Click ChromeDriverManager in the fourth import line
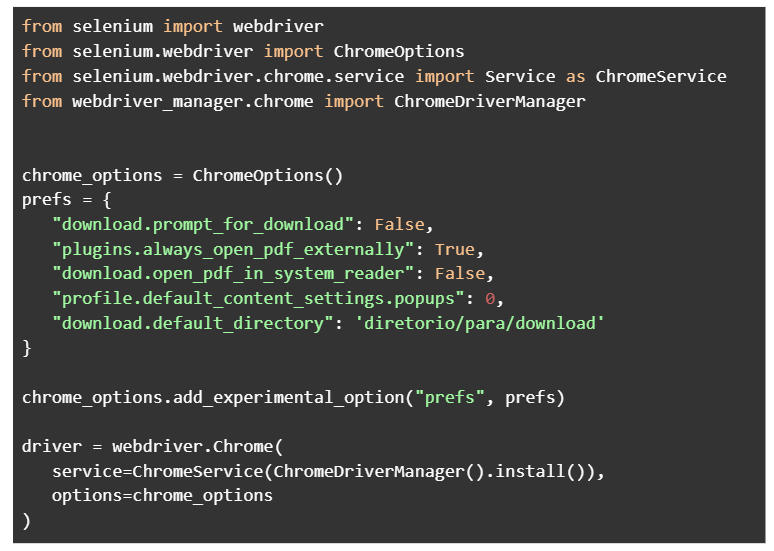 (490, 101)
